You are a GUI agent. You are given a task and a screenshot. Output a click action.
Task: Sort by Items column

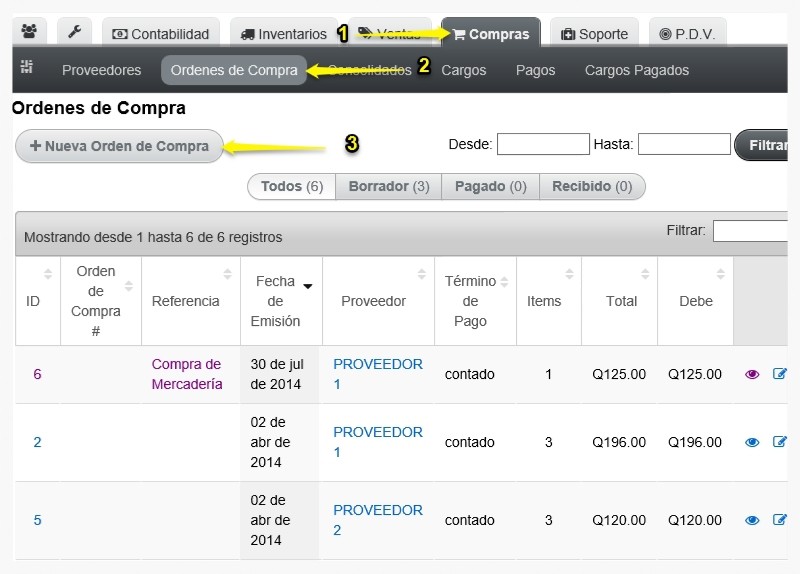549,301
